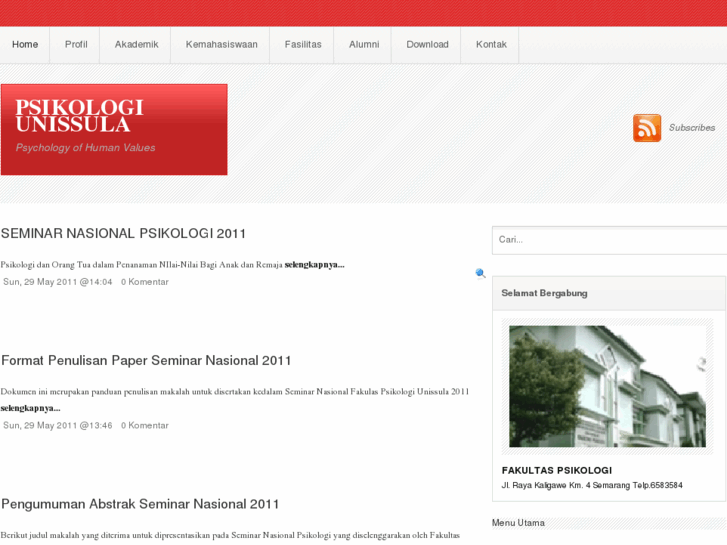Viewport: 727px width, 545px height.
Task: Open the Download menu
Action: (x=427, y=45)
